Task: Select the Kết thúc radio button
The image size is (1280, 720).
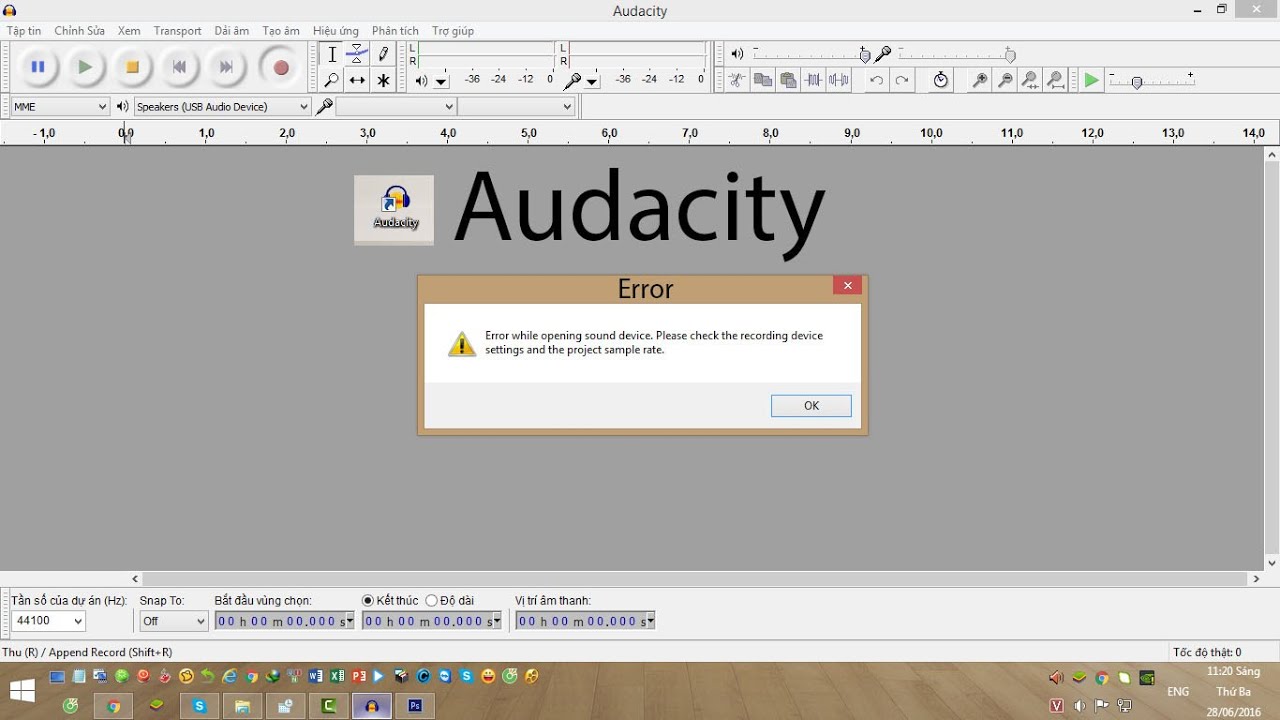Action: click(x=368, y=601)
